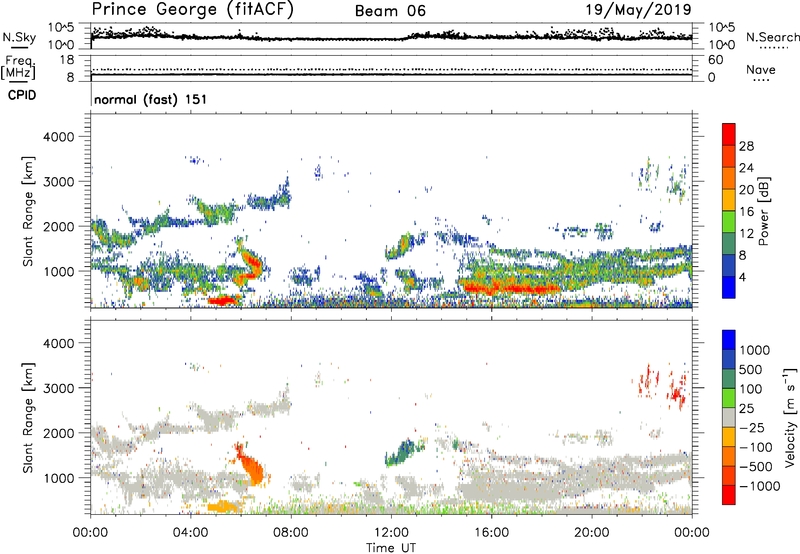The image size is (800, 554).
Task: Select the 20:00 time tick label
Action: pyautogui.click(x=592, y=533)
